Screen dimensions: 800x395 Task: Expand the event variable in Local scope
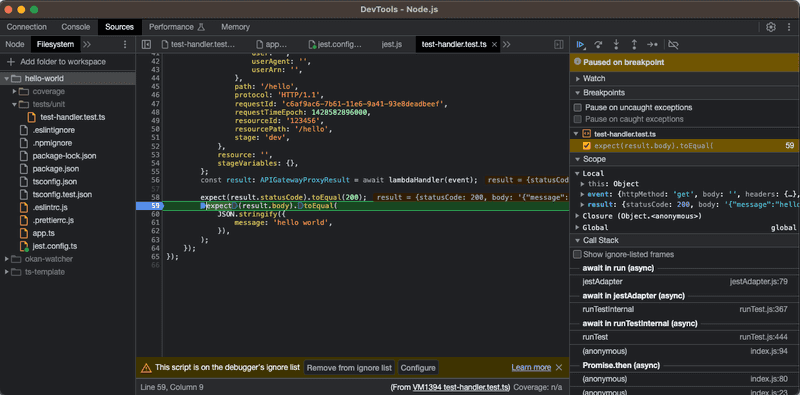[583, 194]
